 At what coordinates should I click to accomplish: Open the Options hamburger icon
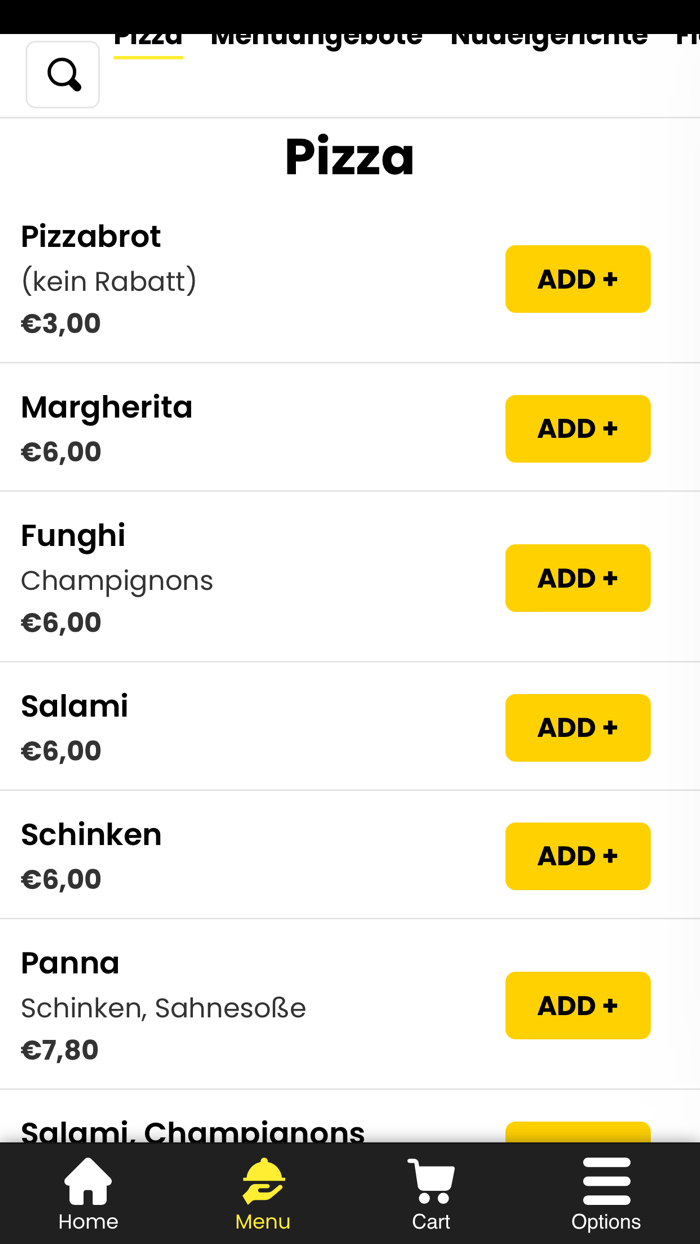(x=606, y=1182)
